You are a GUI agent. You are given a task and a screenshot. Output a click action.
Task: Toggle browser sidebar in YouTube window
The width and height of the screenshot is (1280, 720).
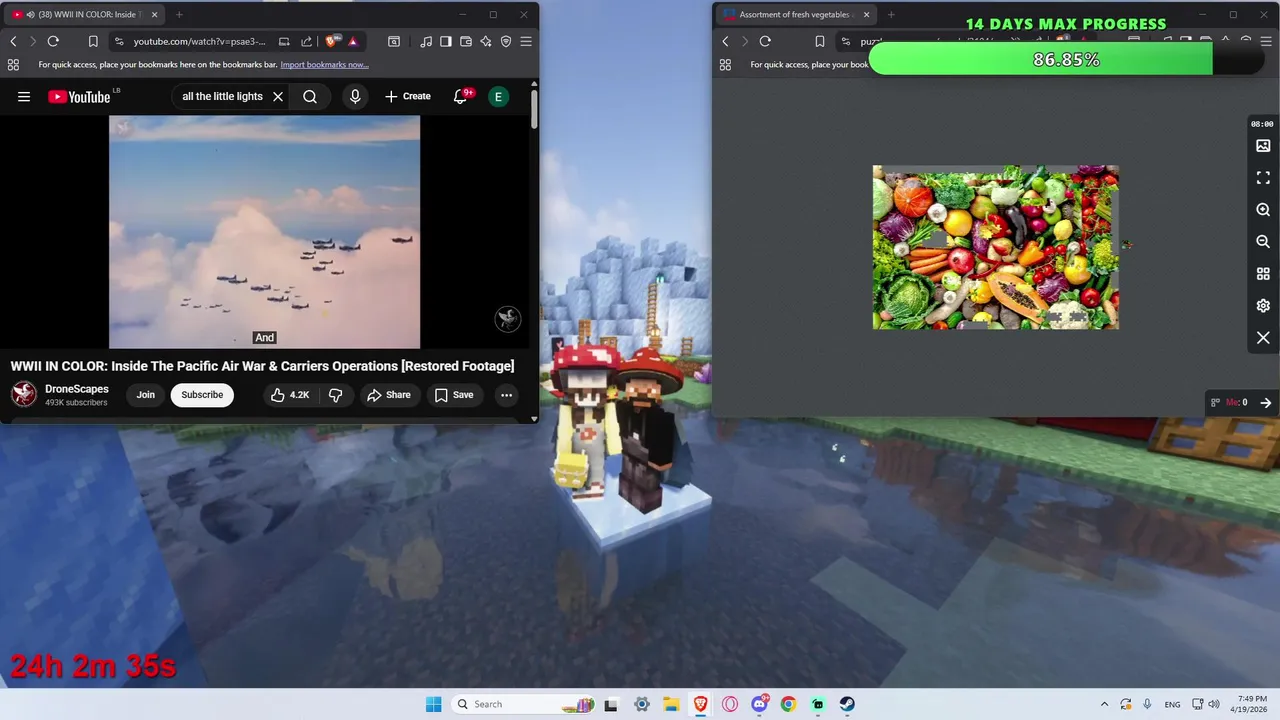pos(446,41)
